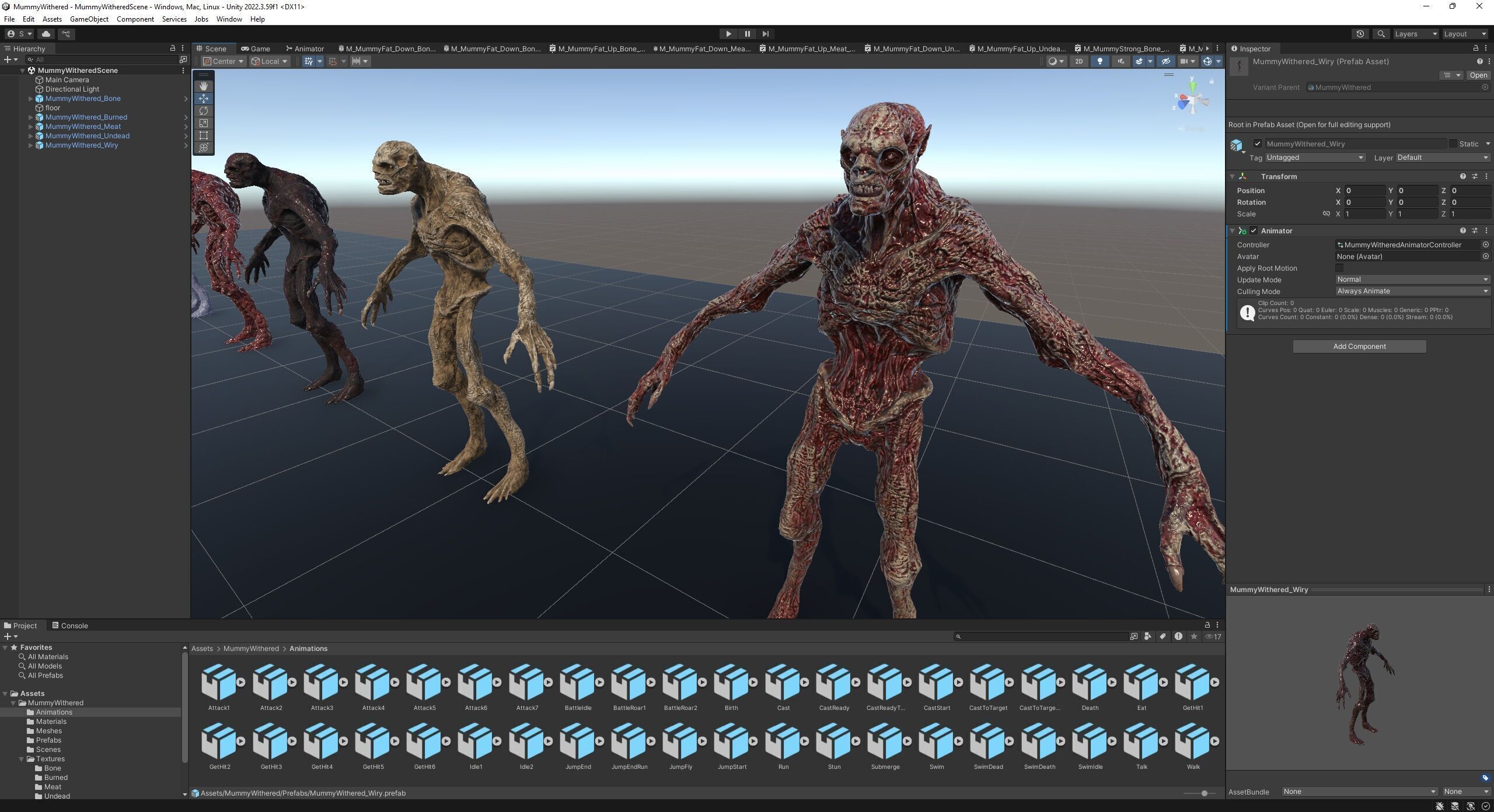Open the Local rotation dropdown
Viewport: 1494px width, 812px height.
pyautogui.click(x=269, y=61)
